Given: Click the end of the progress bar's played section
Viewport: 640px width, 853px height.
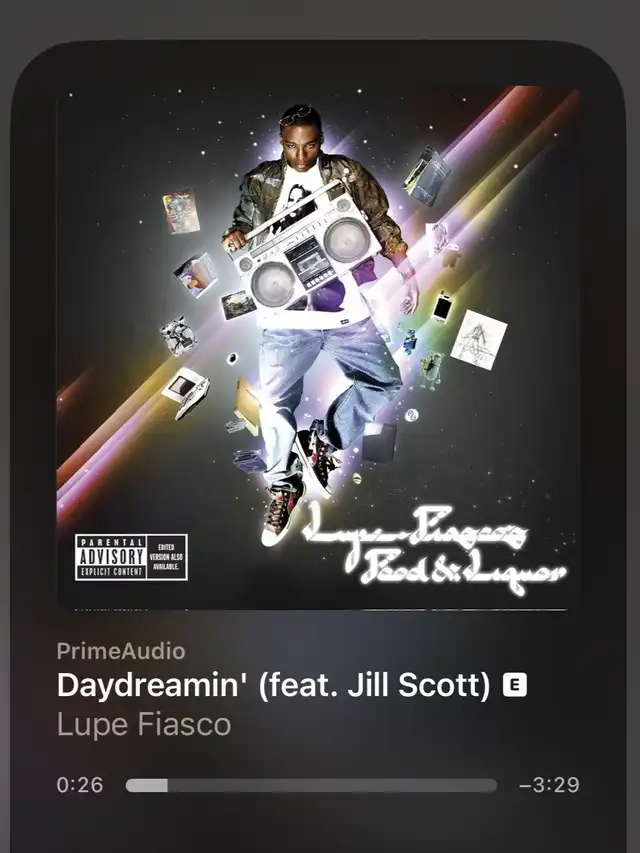Looking at the screenshot, I should (167, 786).
